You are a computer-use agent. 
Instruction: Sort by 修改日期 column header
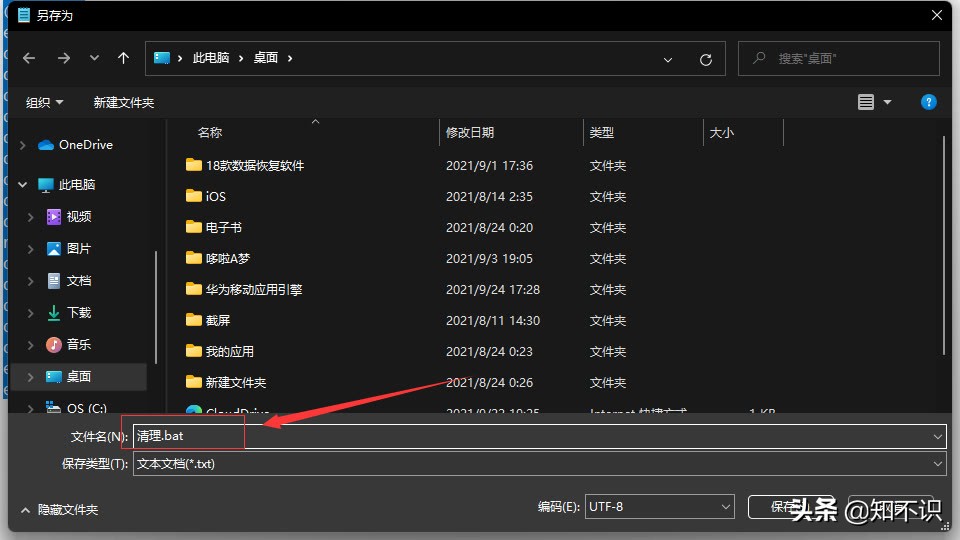(x=470, y=133)
